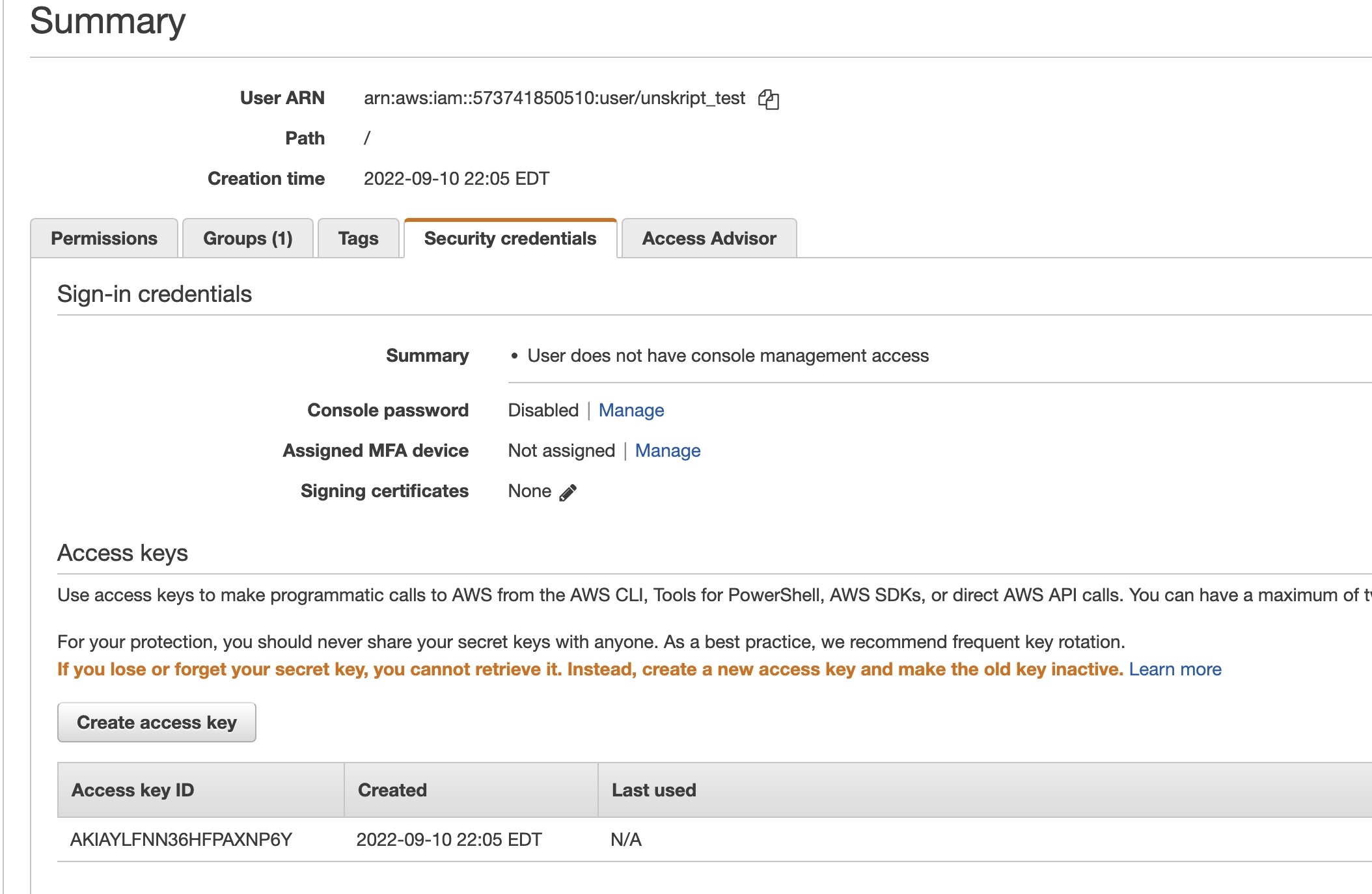Select the Tags tab
Screen dimensions: 1372x894
(x=358, y=239)
